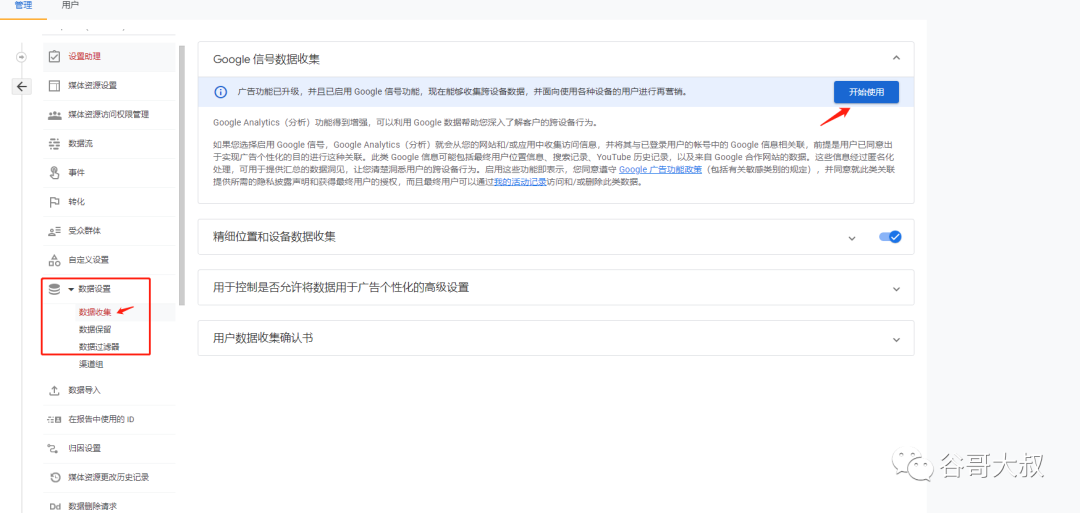The width and height of the screenshot is (1080, 513).
Task: Click the 数据设置 database icon
Action: (54, 289)
